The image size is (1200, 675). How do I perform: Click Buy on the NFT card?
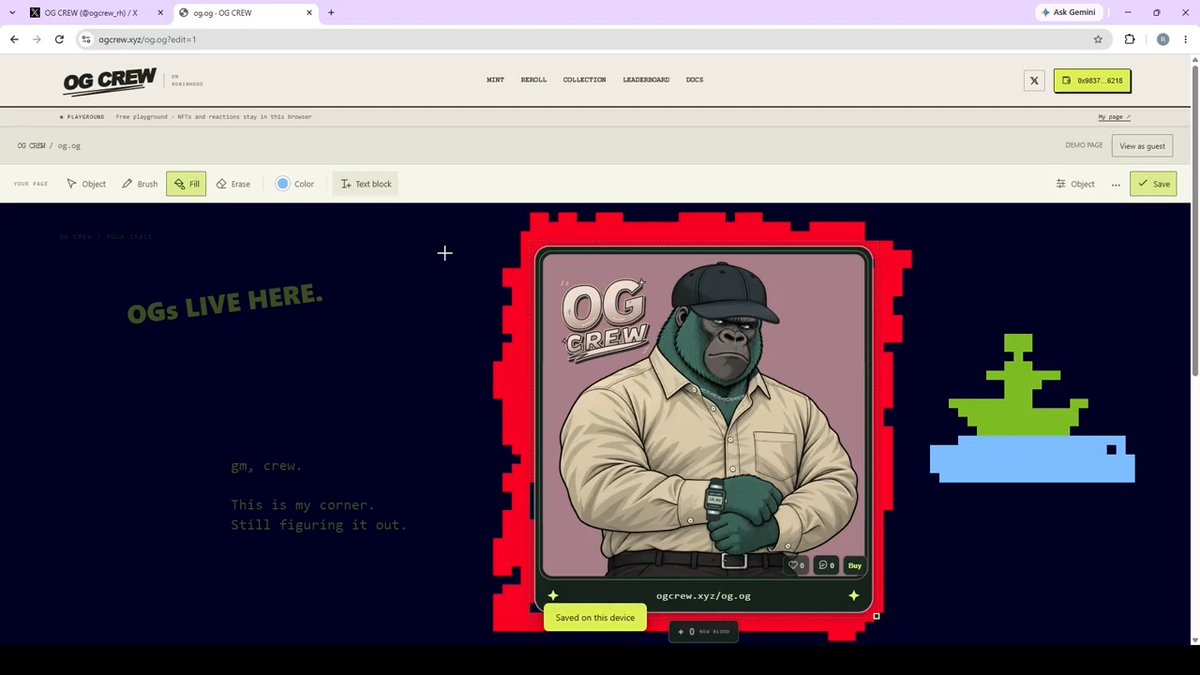[855, 565]
